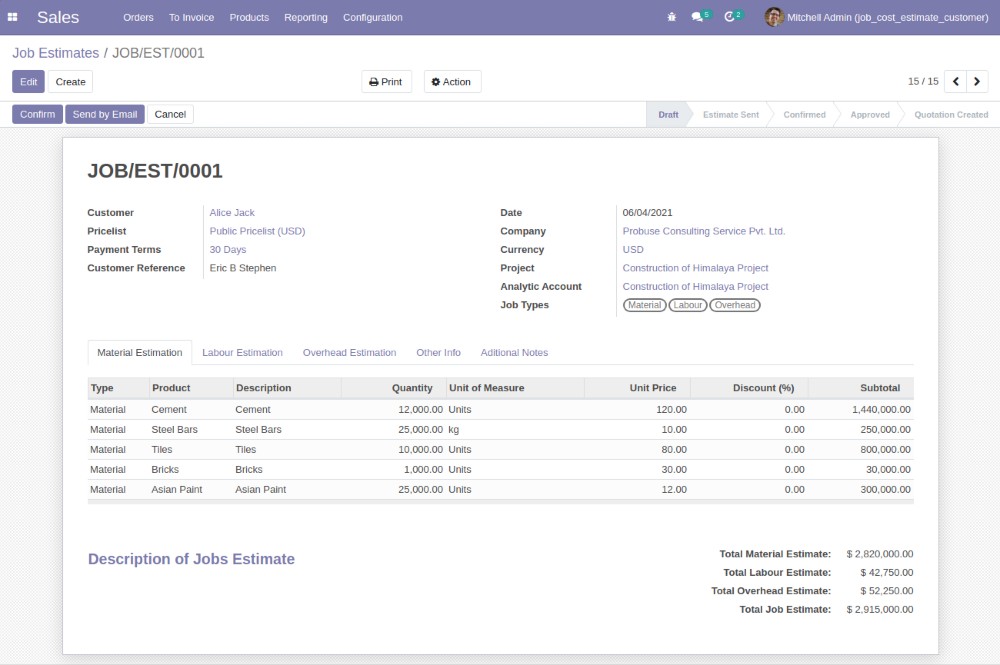Screen dimensions: 1000x665
Task: Click the debug bug icon
Action: (x=671, y=17)
